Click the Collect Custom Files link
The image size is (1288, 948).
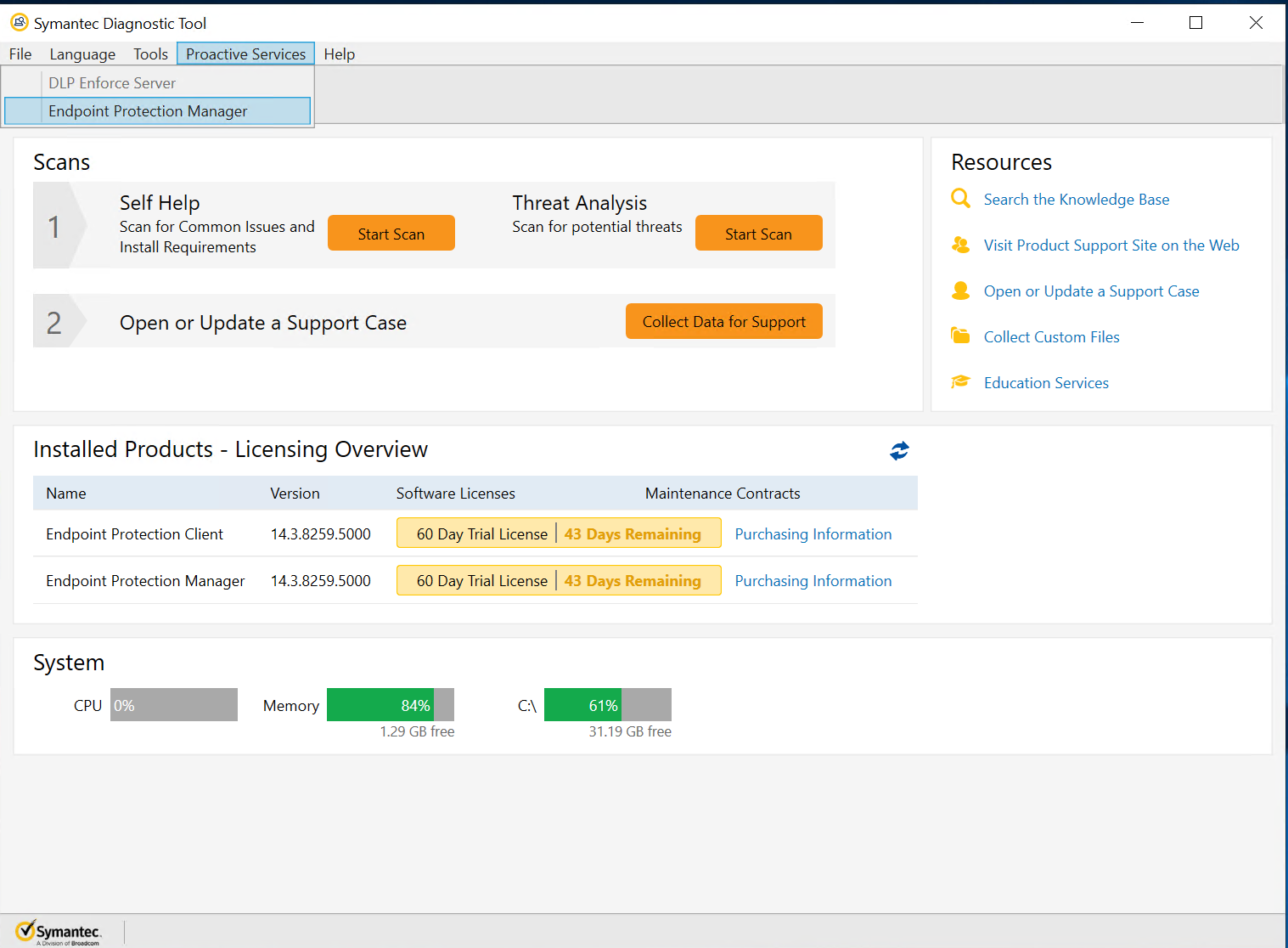(1052, 337)
